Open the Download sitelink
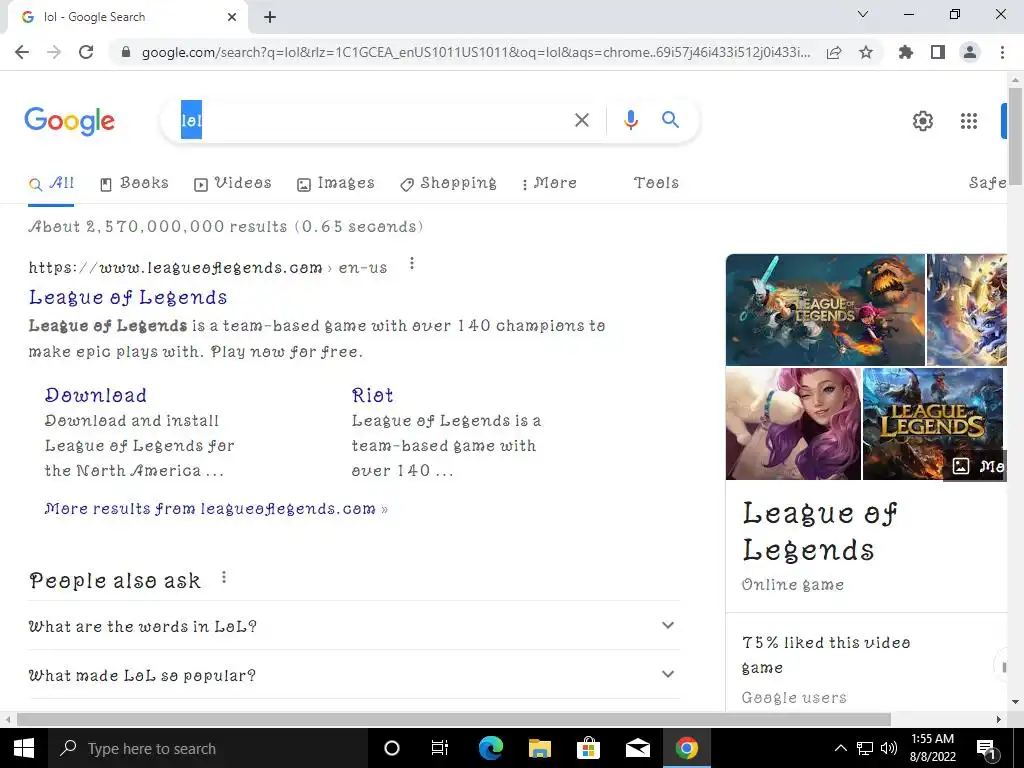The image size is (1024, 768). (96, 395)
